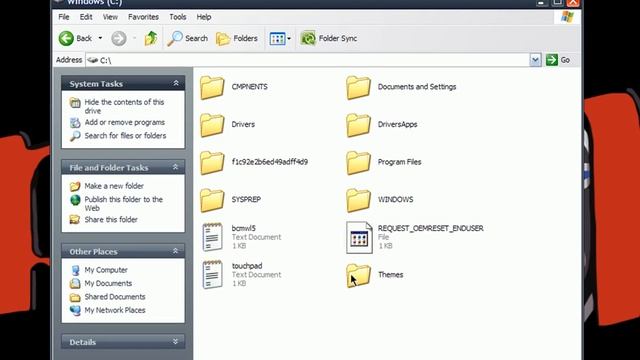This screenshot has height=360, width=640.
Task: Click the Address bar field showing C:\
Action: tap(307, 60)
